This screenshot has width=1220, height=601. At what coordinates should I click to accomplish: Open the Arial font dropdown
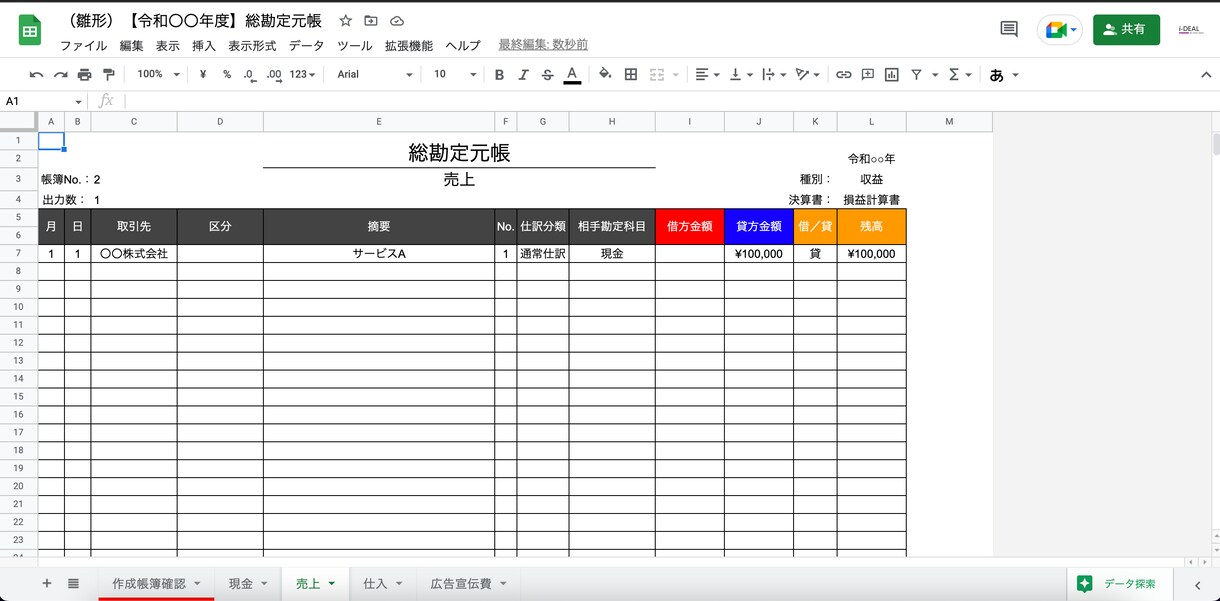click(x=374, y=75)
